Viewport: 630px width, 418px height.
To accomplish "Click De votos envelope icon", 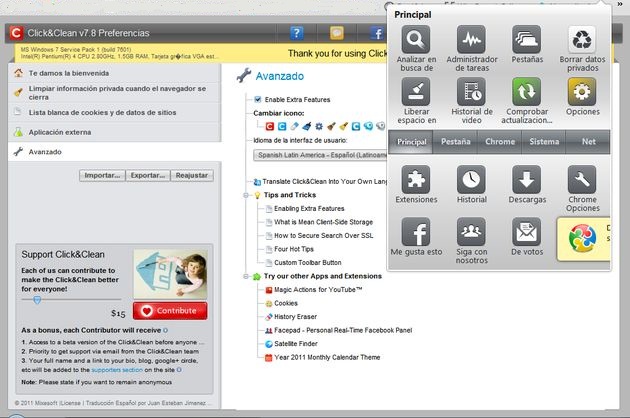I will tap(527, 232).
